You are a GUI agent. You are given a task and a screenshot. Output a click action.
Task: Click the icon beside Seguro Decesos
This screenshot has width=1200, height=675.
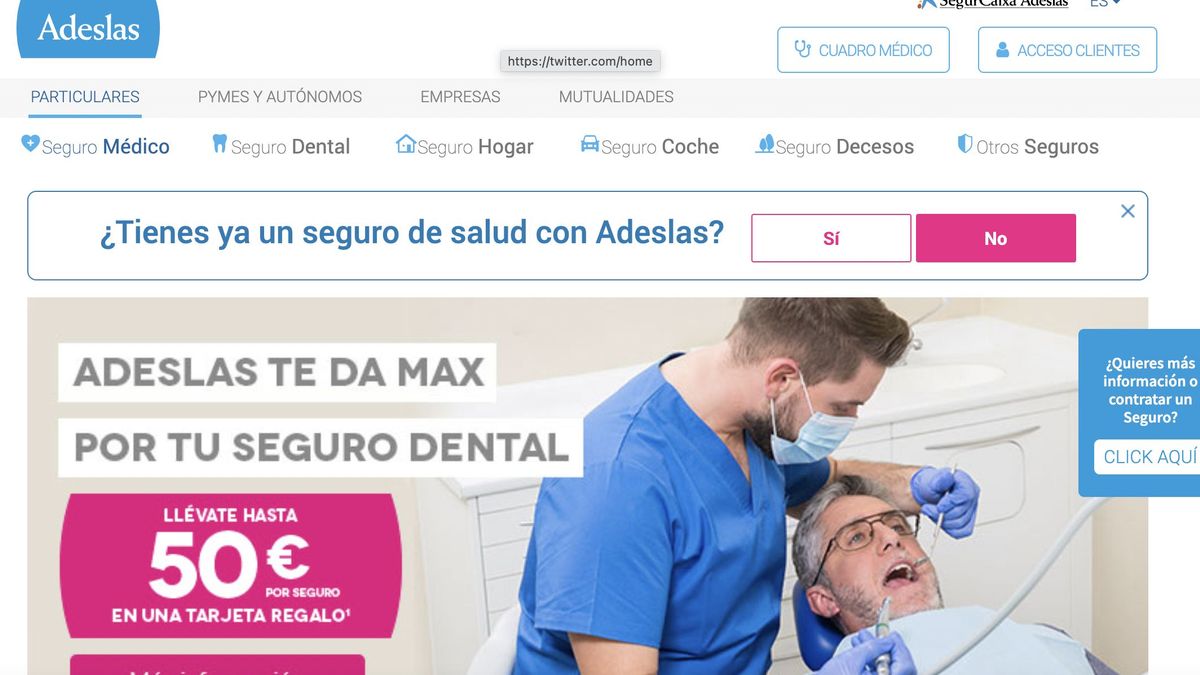point(765,144)
